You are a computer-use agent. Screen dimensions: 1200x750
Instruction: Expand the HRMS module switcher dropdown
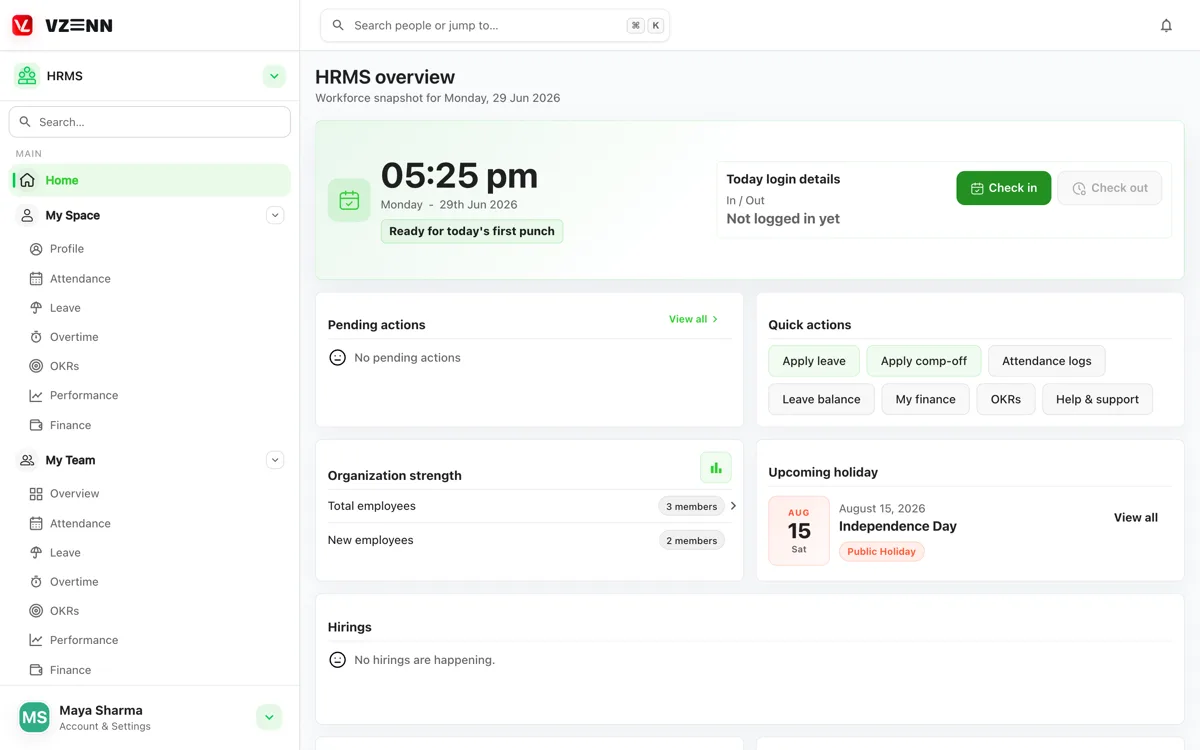(274, 76)
